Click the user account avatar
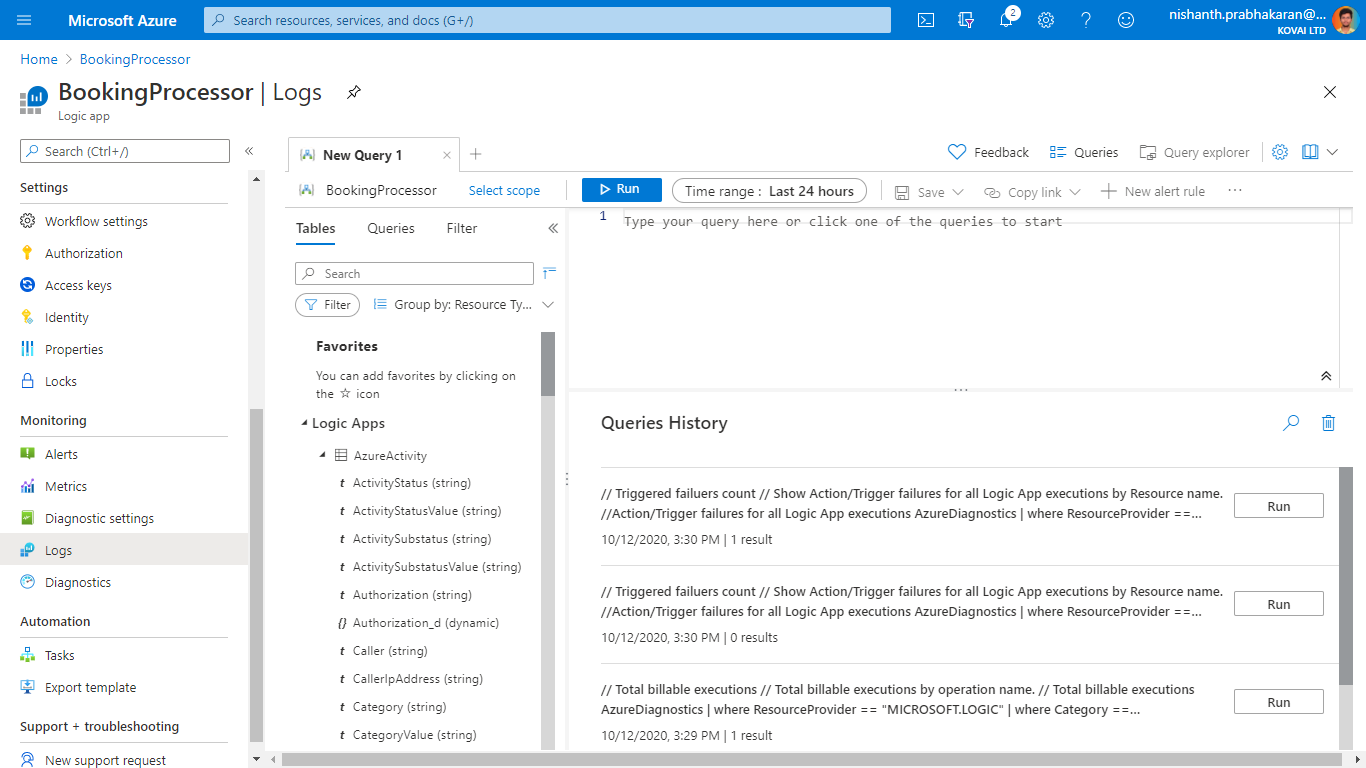The image size is (1366, 768). [1344, 20]
